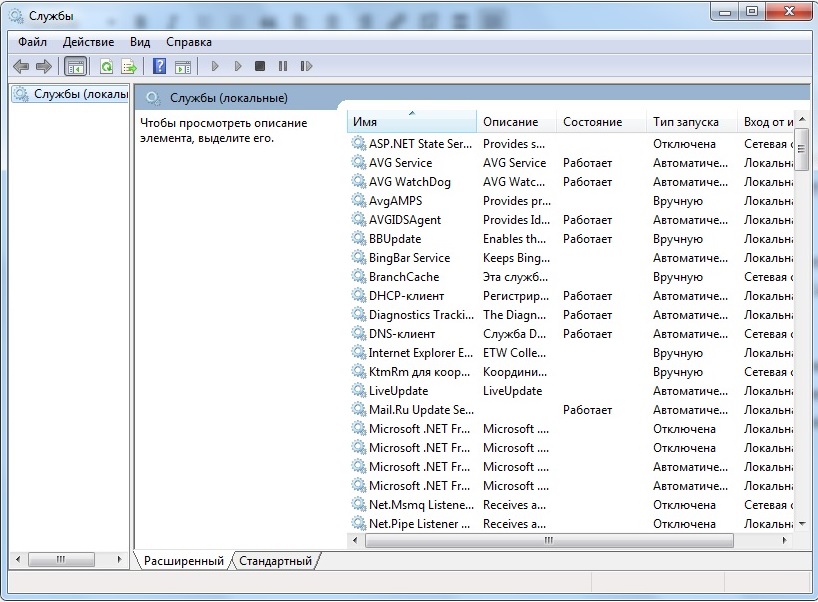
Task: Click the Help question mark icon
Action: point(159,65)
